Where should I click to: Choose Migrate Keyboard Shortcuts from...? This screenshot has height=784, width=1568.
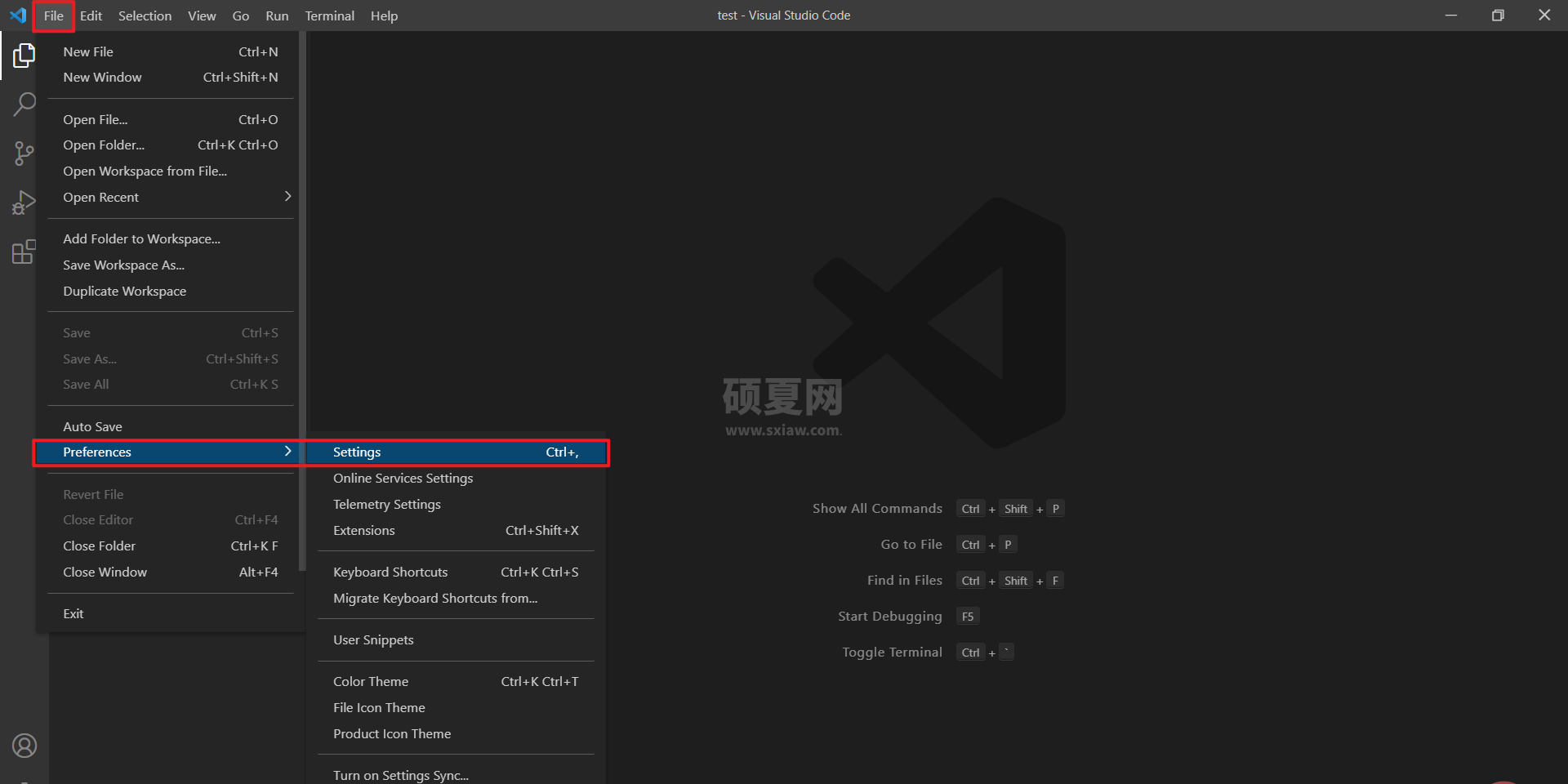pos(456,598)
